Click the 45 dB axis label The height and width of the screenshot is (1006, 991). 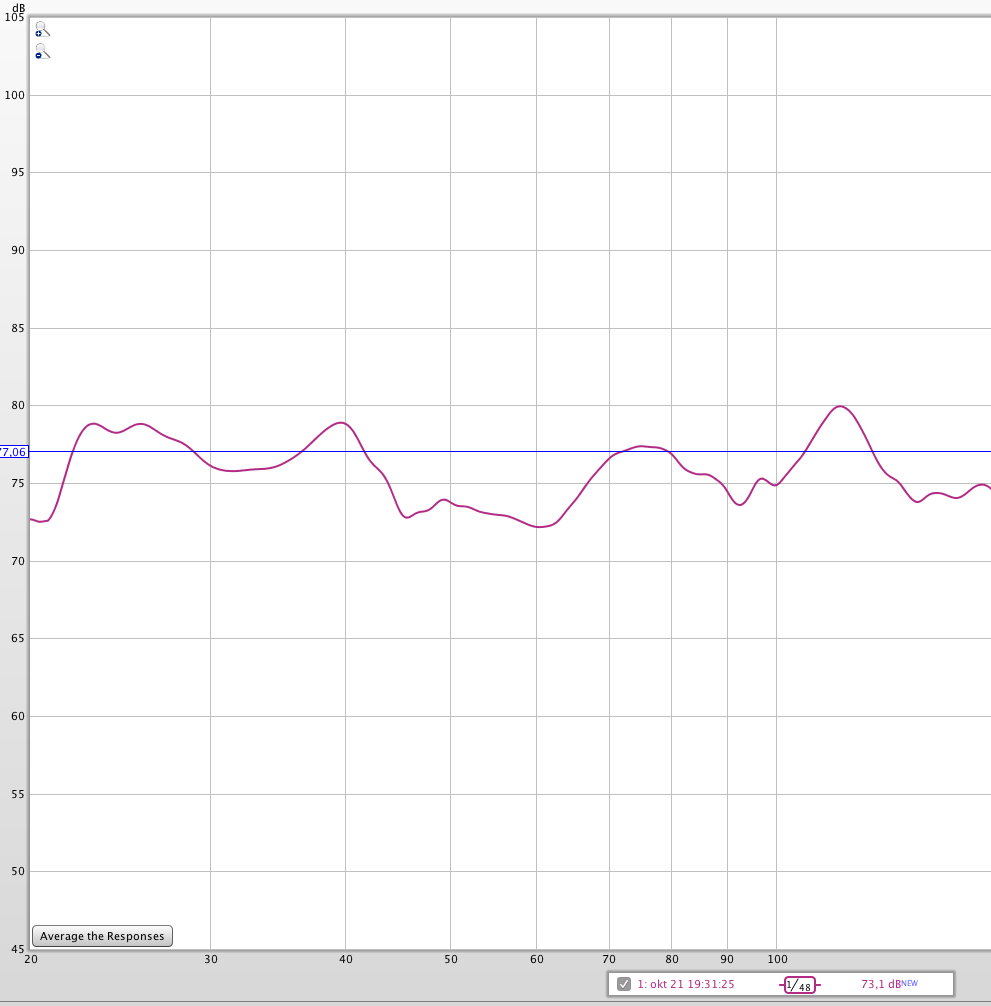18,949
